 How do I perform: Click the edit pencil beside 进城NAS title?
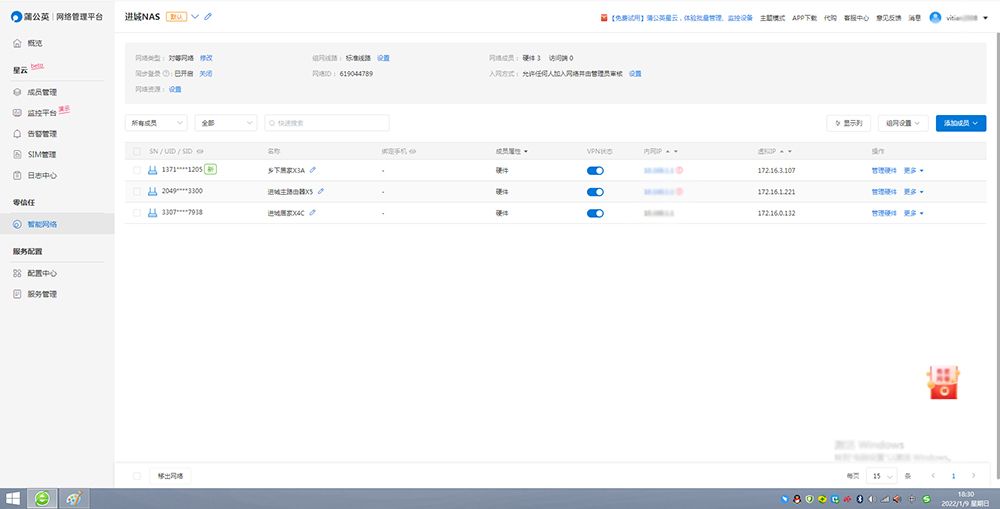208,17
